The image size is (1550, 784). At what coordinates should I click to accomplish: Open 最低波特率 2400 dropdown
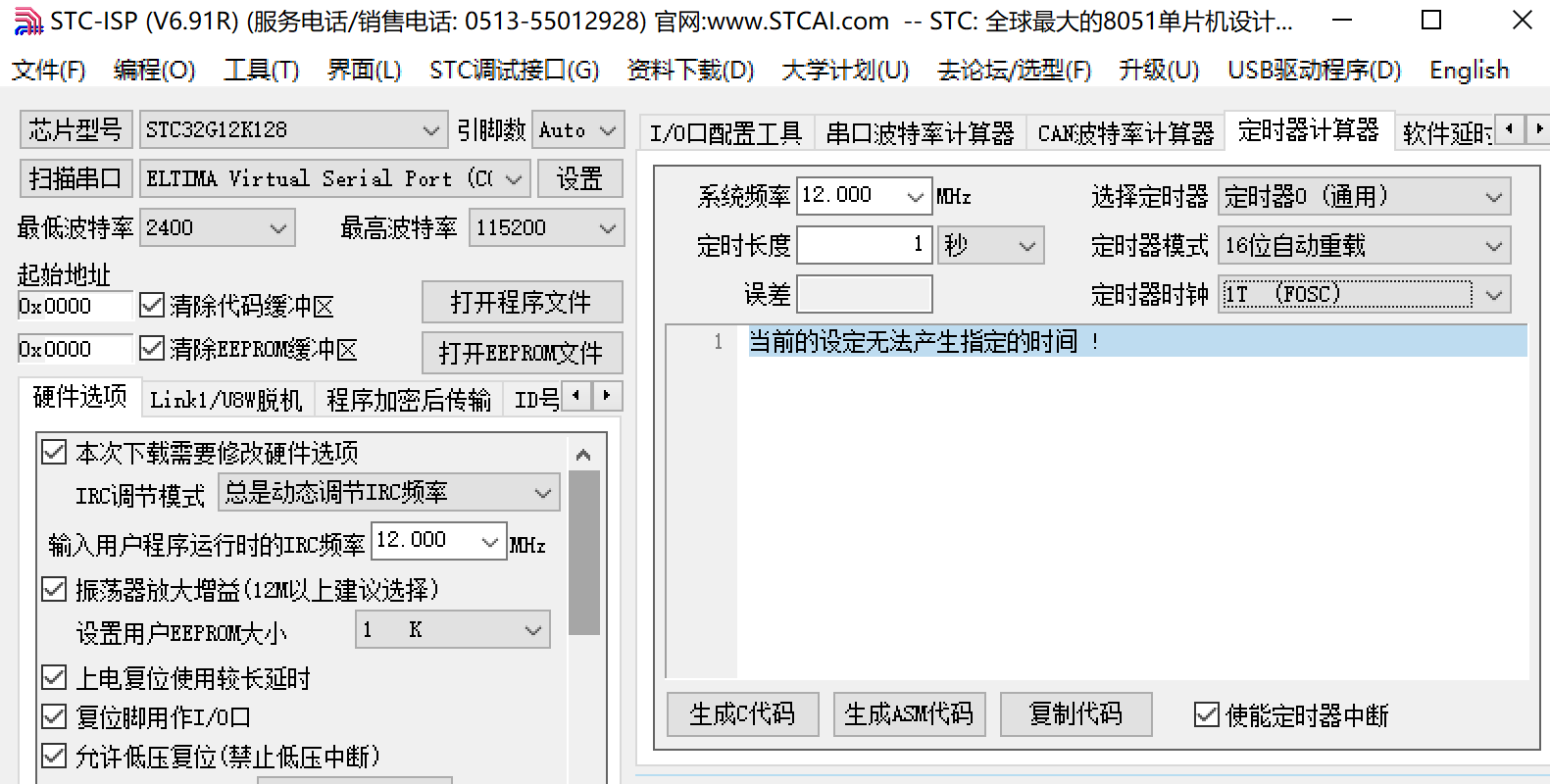pyautogui.click(x=218, y=227)
